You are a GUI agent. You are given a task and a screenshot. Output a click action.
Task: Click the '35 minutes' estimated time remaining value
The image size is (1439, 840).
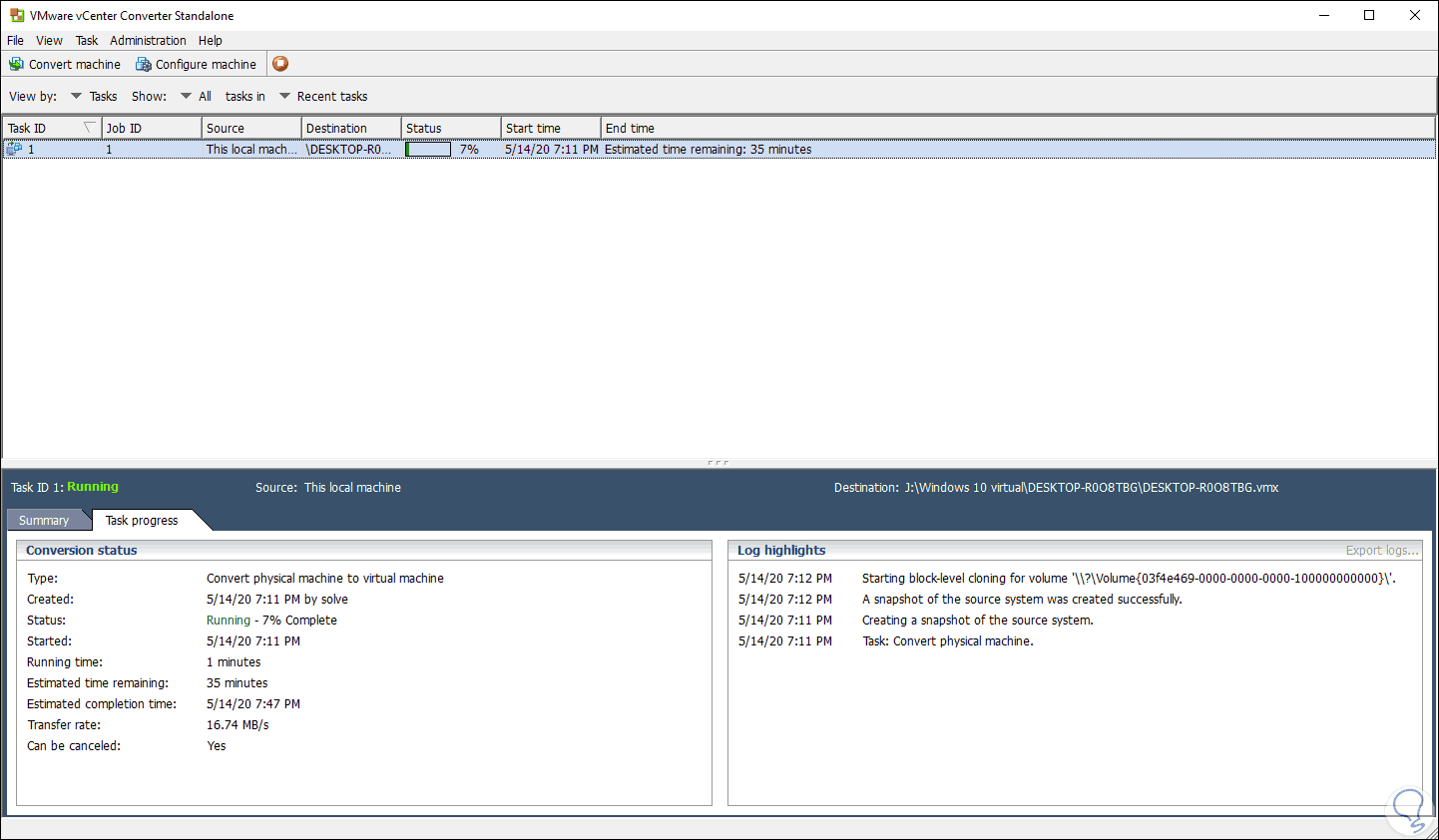[238, 683]
